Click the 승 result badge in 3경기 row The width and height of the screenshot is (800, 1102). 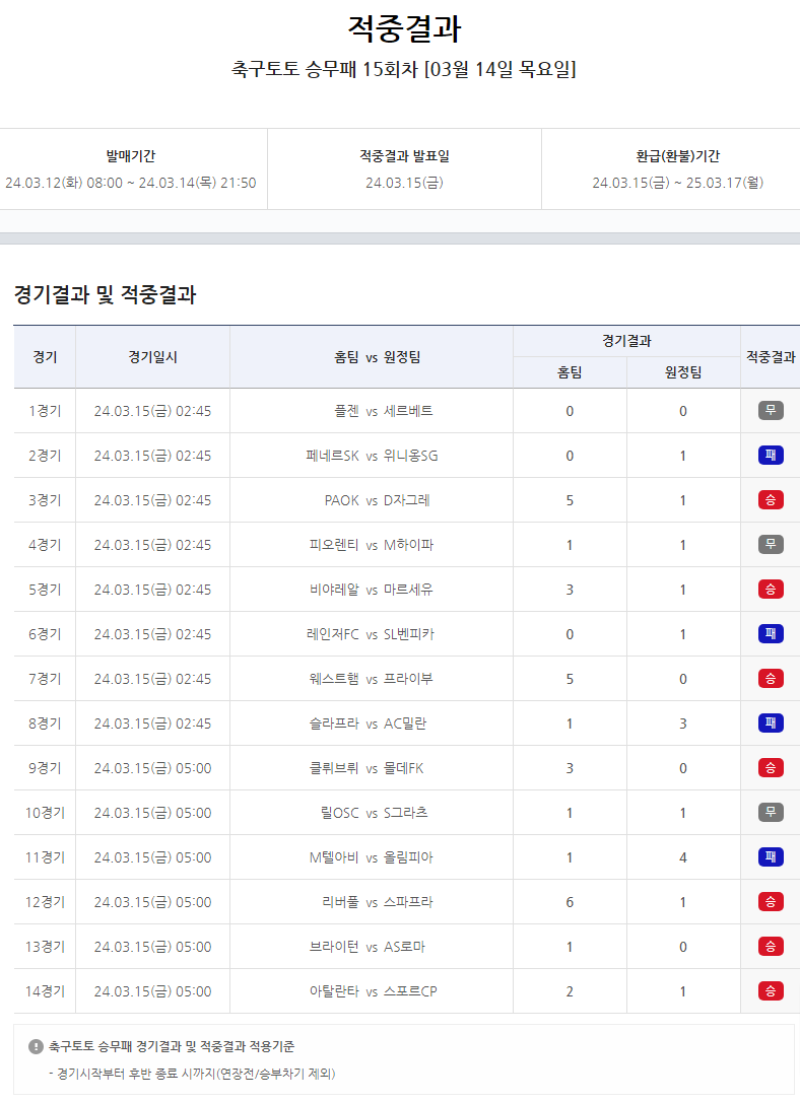770,500
